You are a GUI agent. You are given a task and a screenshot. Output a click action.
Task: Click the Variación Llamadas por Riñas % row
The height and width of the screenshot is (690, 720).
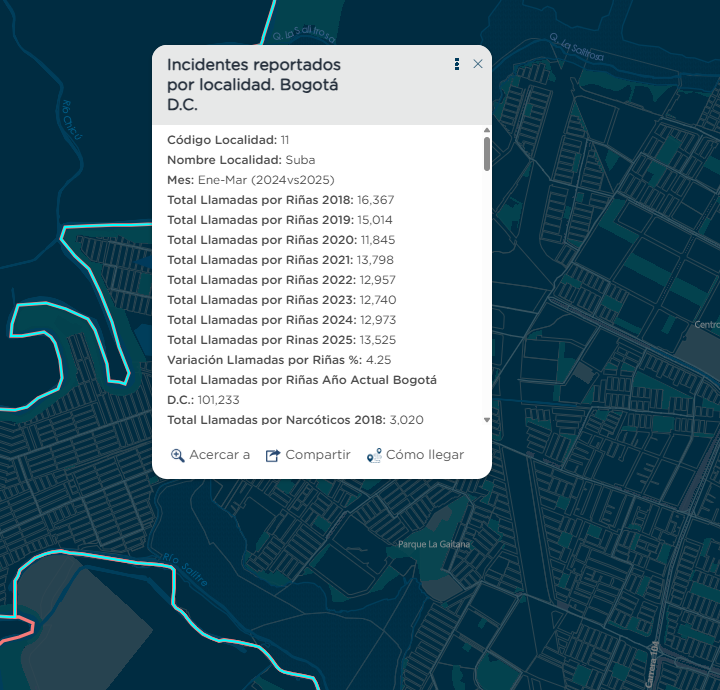click(x=278, y=360)
